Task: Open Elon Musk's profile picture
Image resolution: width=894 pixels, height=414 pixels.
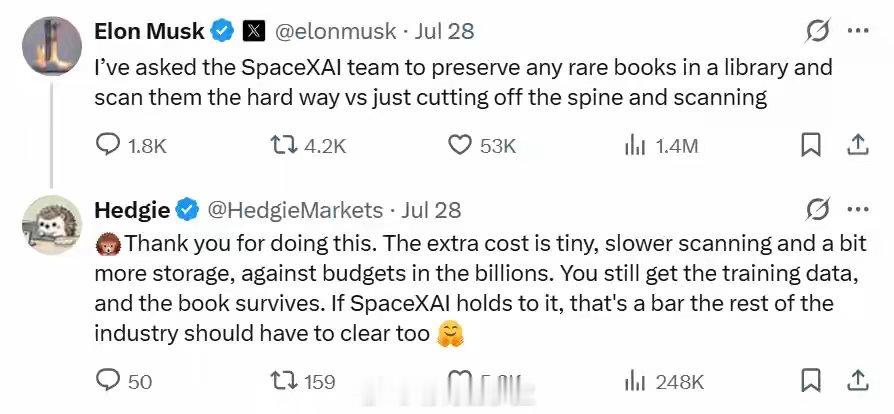Action: click(x=51, y=46)
